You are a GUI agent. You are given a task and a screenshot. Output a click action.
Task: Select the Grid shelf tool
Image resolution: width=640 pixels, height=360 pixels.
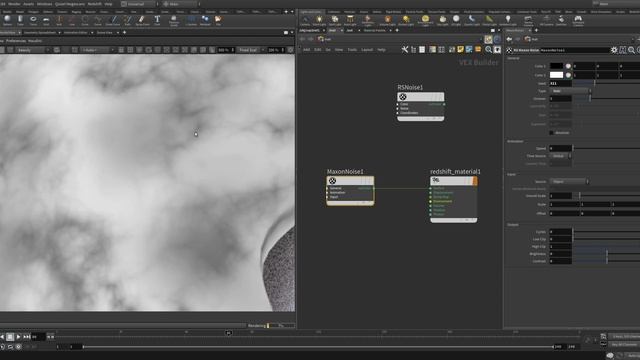pos(46,20)
